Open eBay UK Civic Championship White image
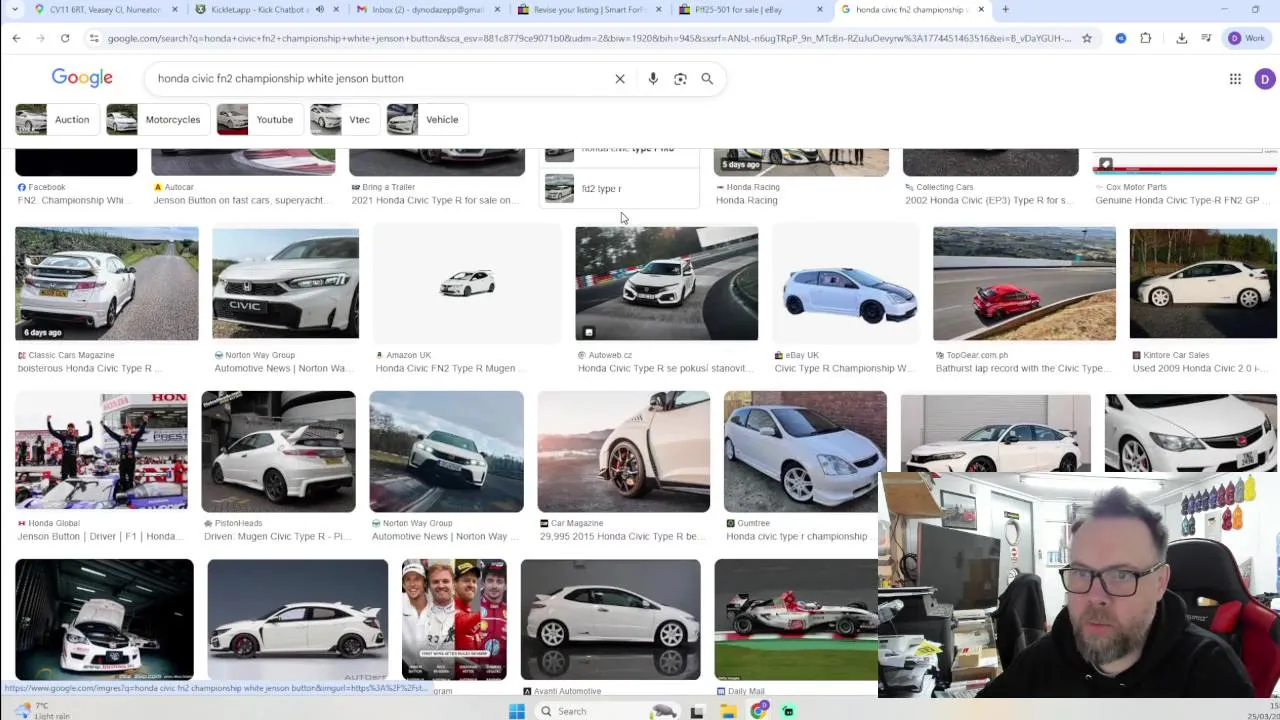The image size is (1280, 720). pos(845,283)
